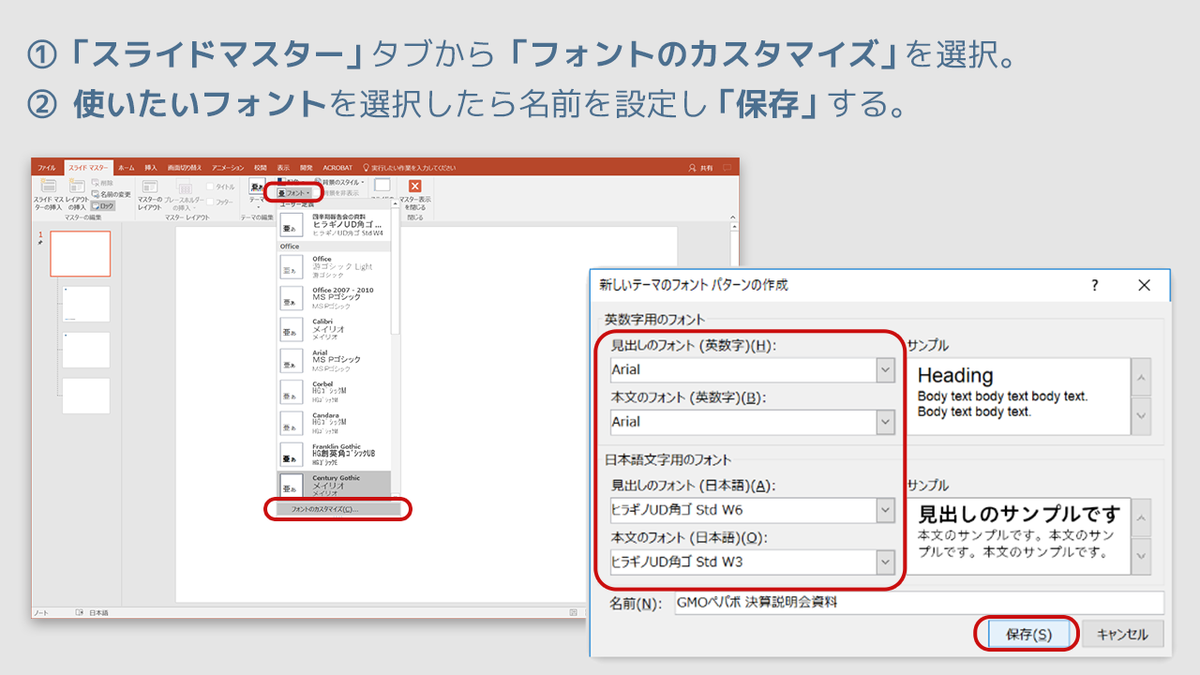
Task: Expand the 本文のフォント (日本語) combo box
Action: (x=885, y=562)
